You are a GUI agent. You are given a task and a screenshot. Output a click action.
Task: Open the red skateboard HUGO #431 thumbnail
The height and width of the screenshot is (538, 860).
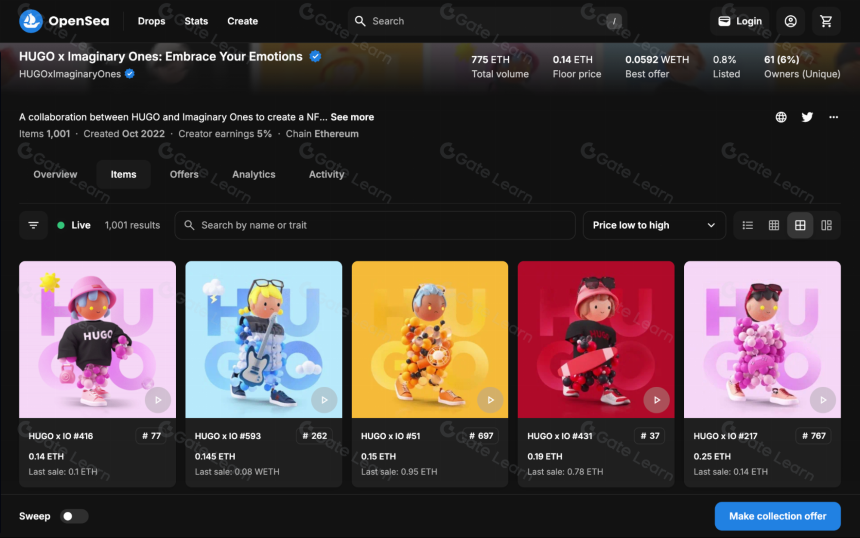pos(596,339)
